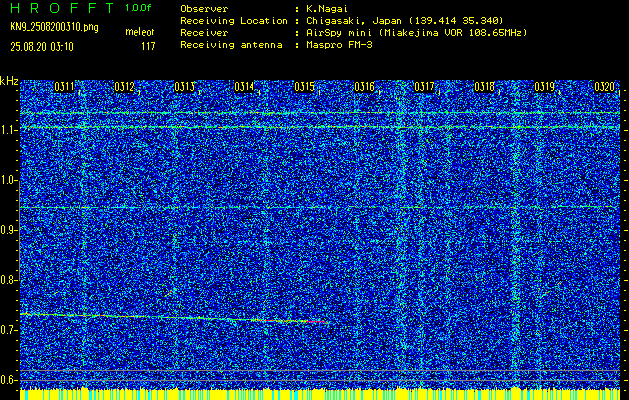Image resolution: width=629 pixels, height=400 pixels.
Task: Click the 0318 time marker
Action: (484, 87)
